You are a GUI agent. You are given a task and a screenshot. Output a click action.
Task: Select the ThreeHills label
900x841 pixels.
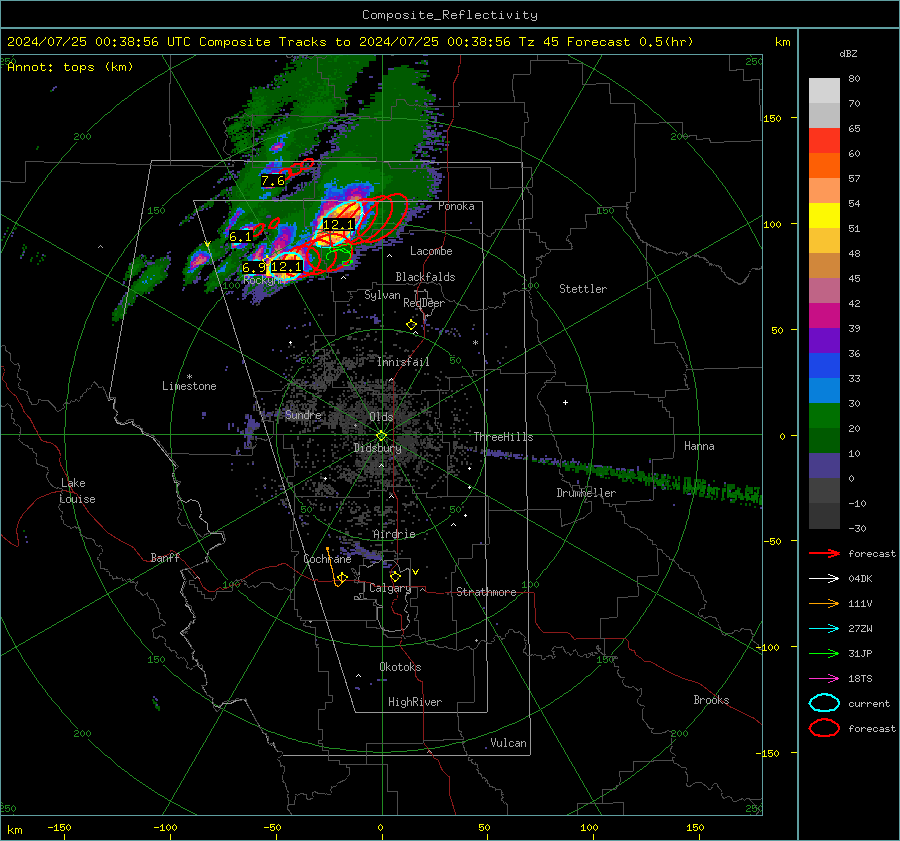(503, 437)
